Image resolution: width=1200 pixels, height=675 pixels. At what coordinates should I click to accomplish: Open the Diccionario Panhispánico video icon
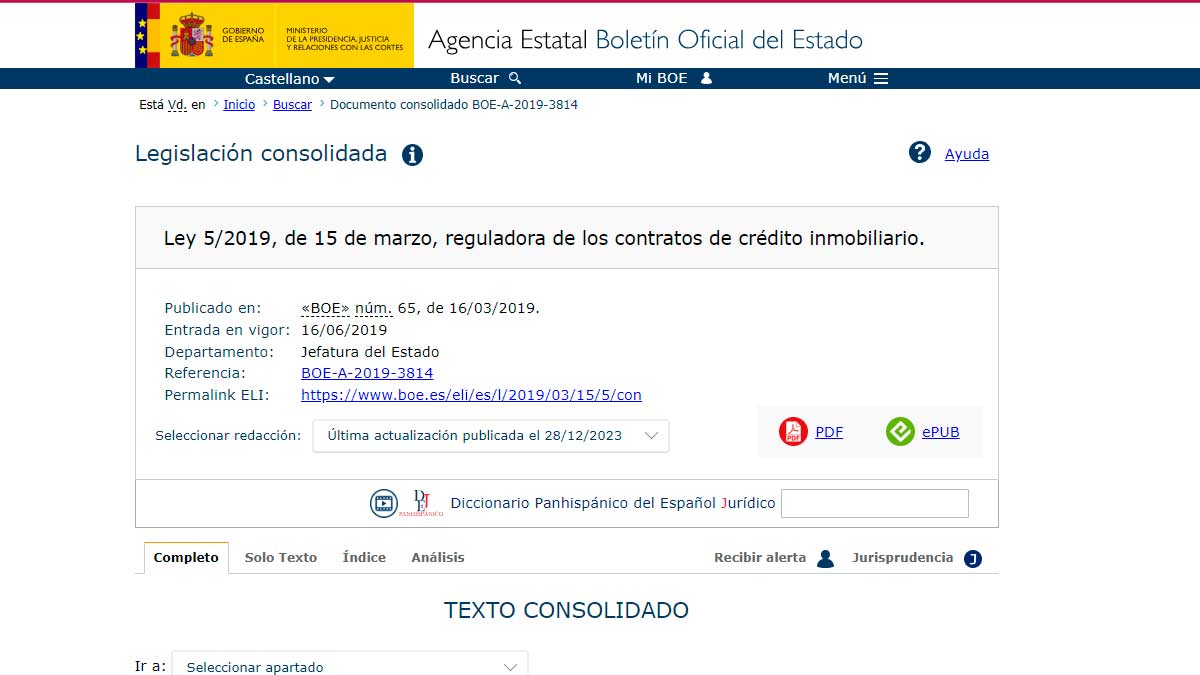tap(382, 503)
